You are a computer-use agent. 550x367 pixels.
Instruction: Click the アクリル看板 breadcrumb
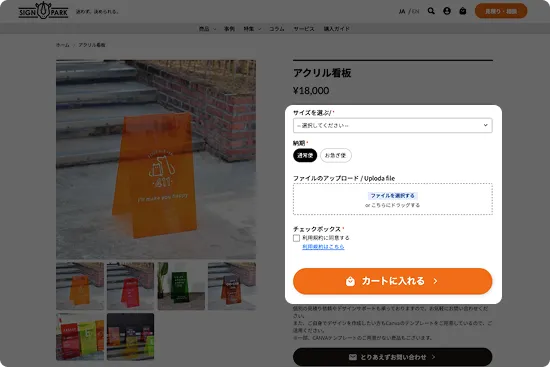point(92,45)
